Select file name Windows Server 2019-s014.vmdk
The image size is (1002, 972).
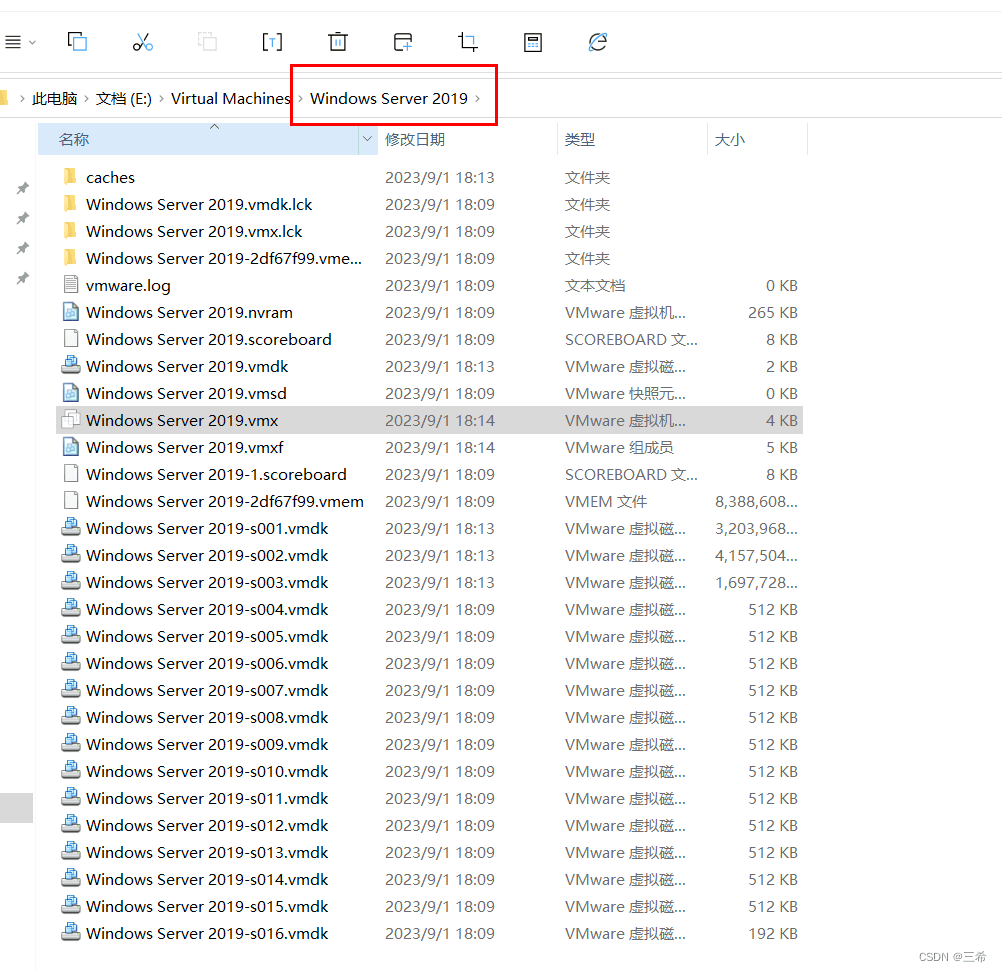tap(207, 879)
